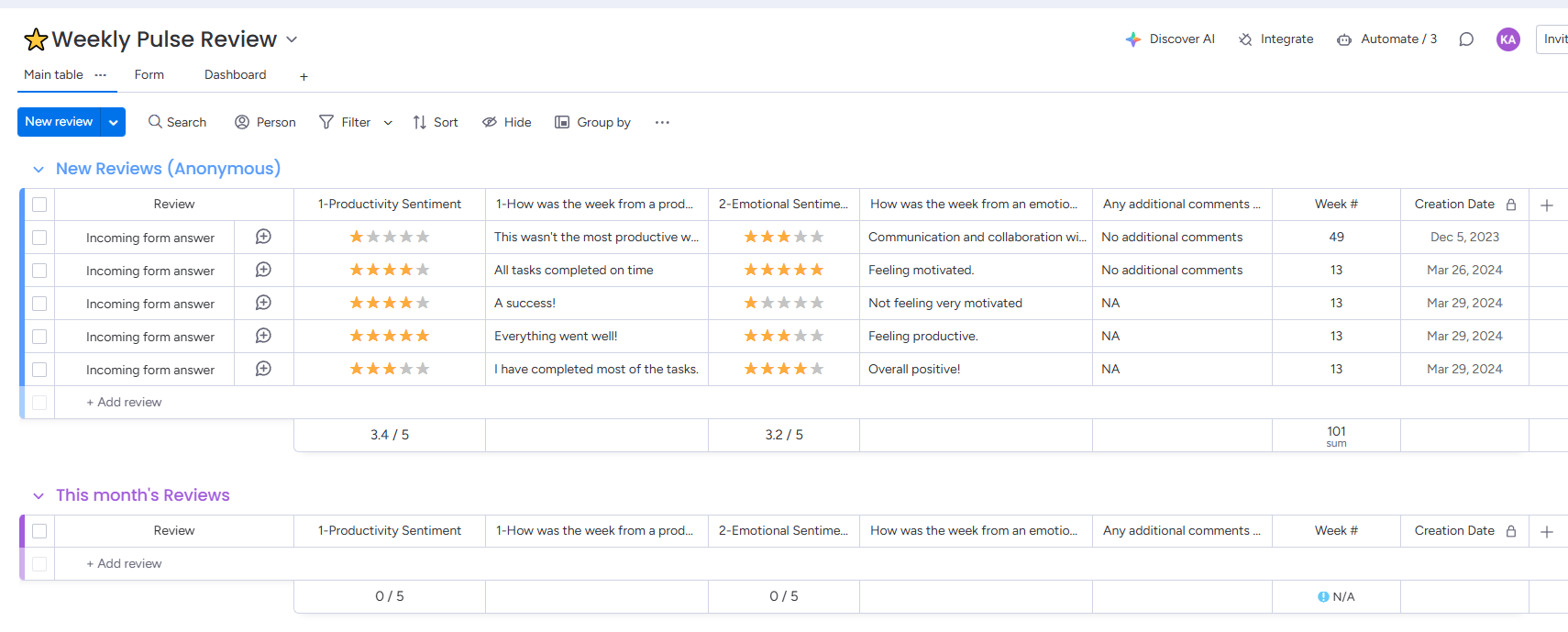Click Sort in the toolbar
This screenshot has height=632, width=1568.
coord(436,122)
